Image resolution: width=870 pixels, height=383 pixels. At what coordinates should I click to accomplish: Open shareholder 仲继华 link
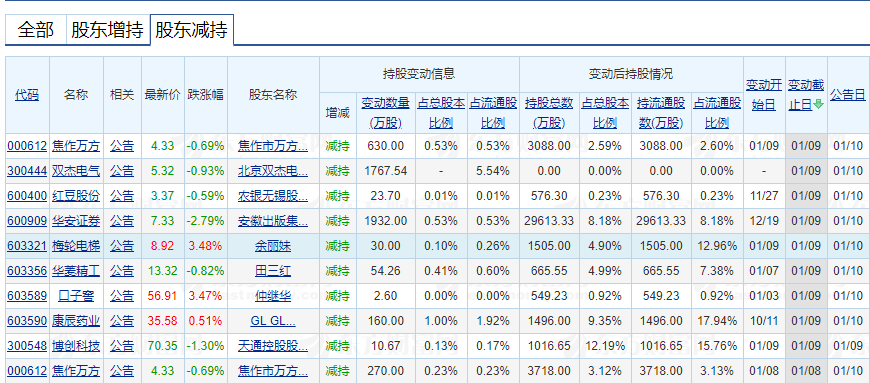point(273,296)
